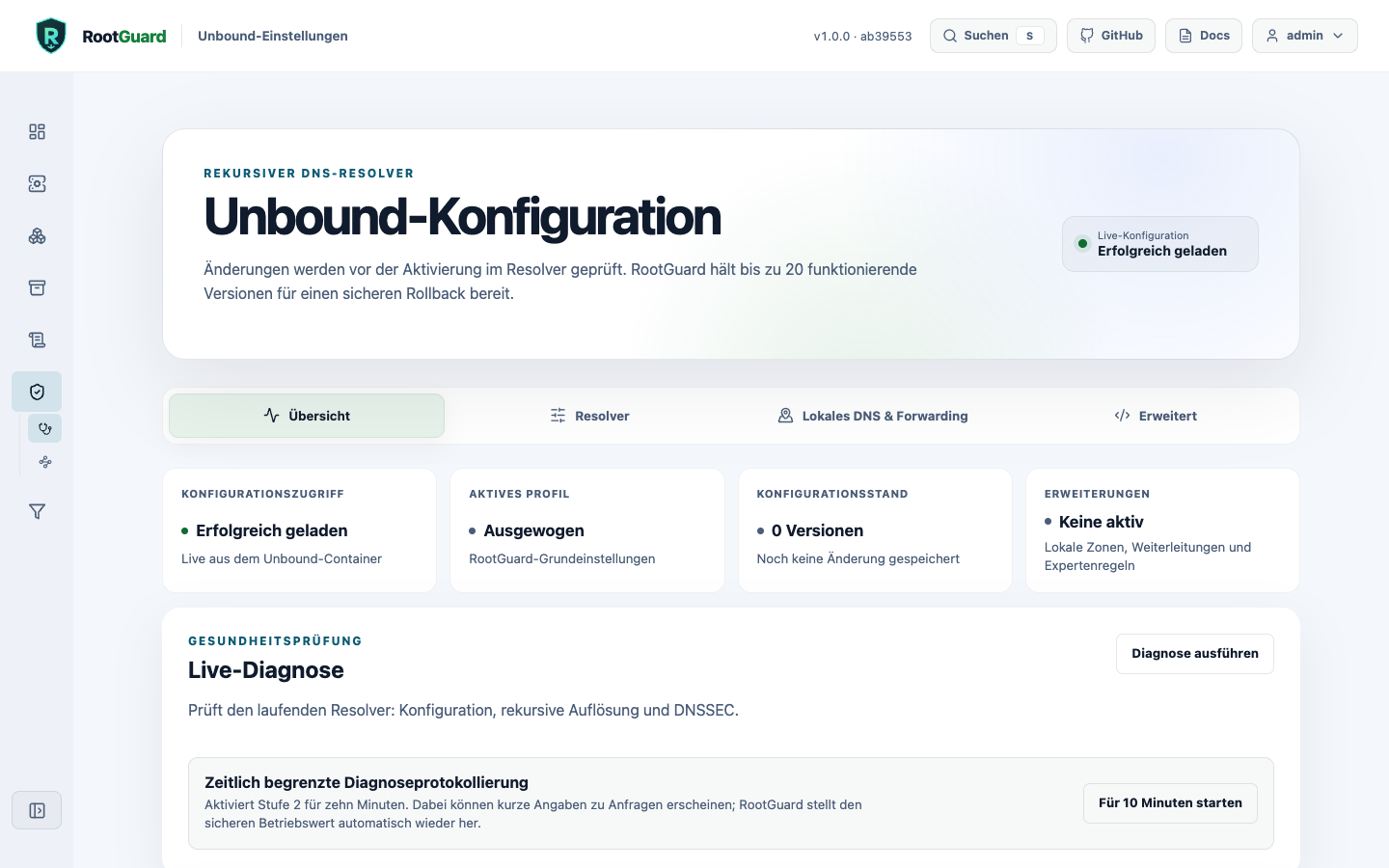
Task: Click 'RootGuard-Grundeinstellungen' text
Action: coord(562,558)
